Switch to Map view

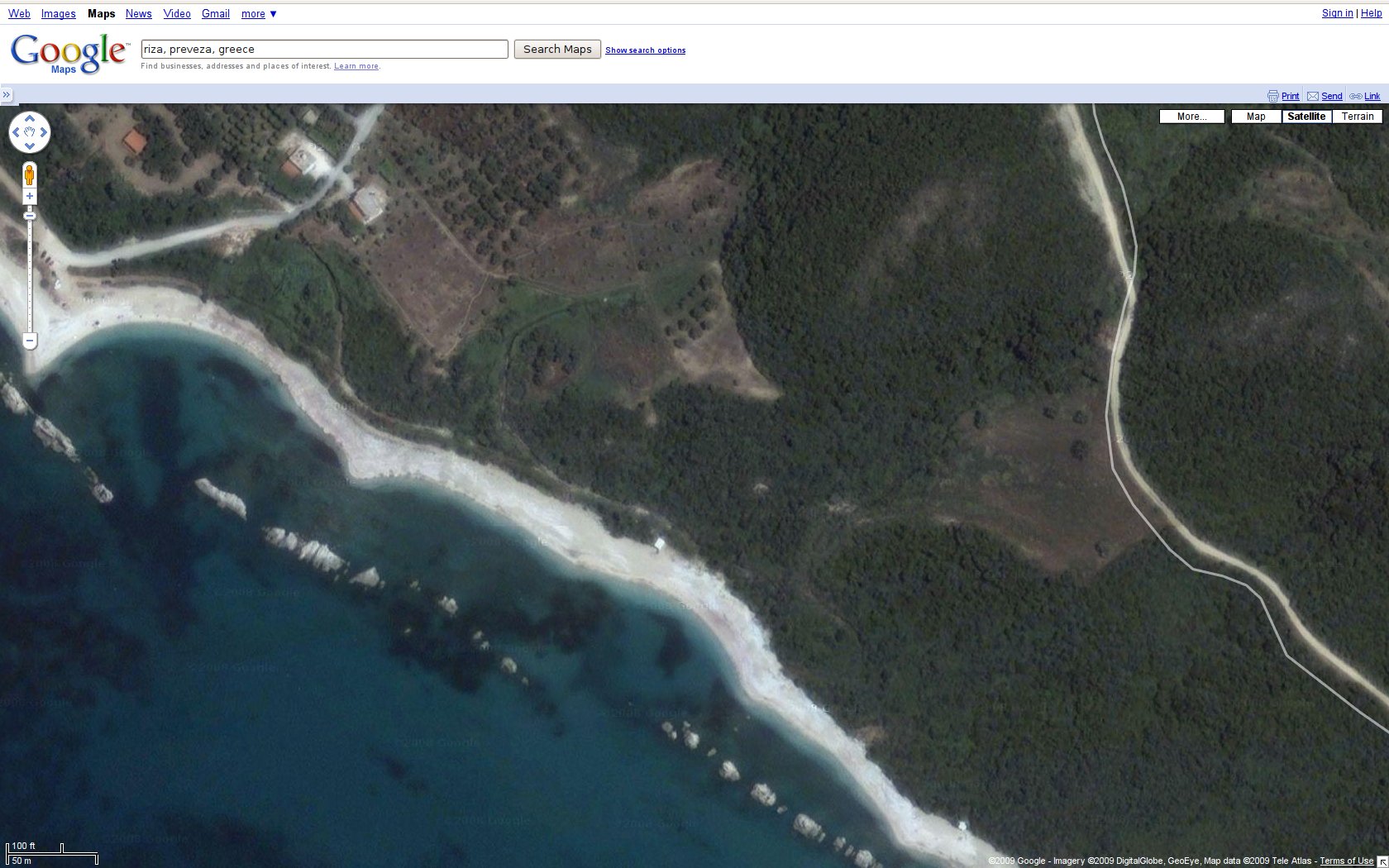1255,117
